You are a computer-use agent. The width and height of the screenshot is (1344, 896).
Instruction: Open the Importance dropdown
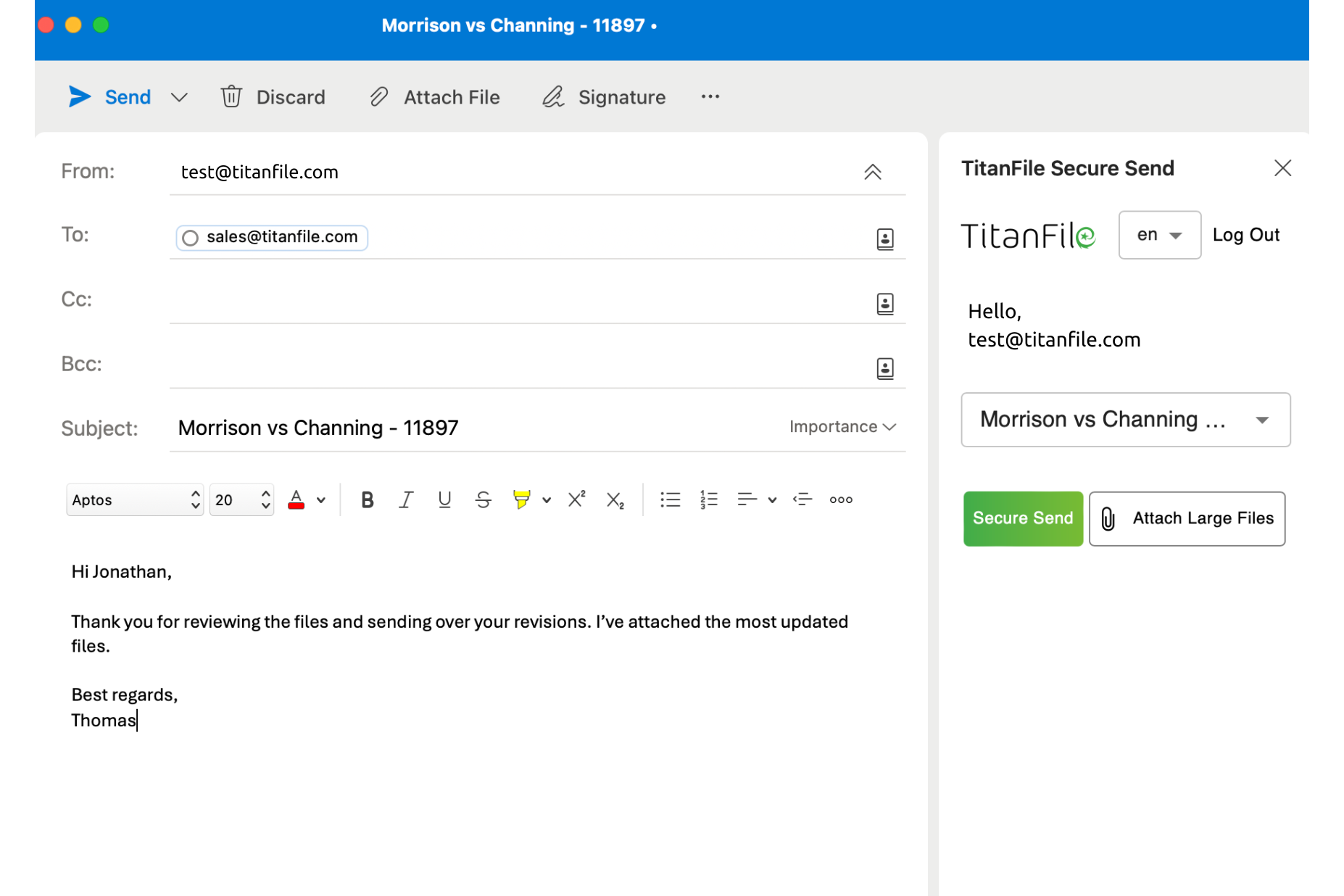coord(842,426)
